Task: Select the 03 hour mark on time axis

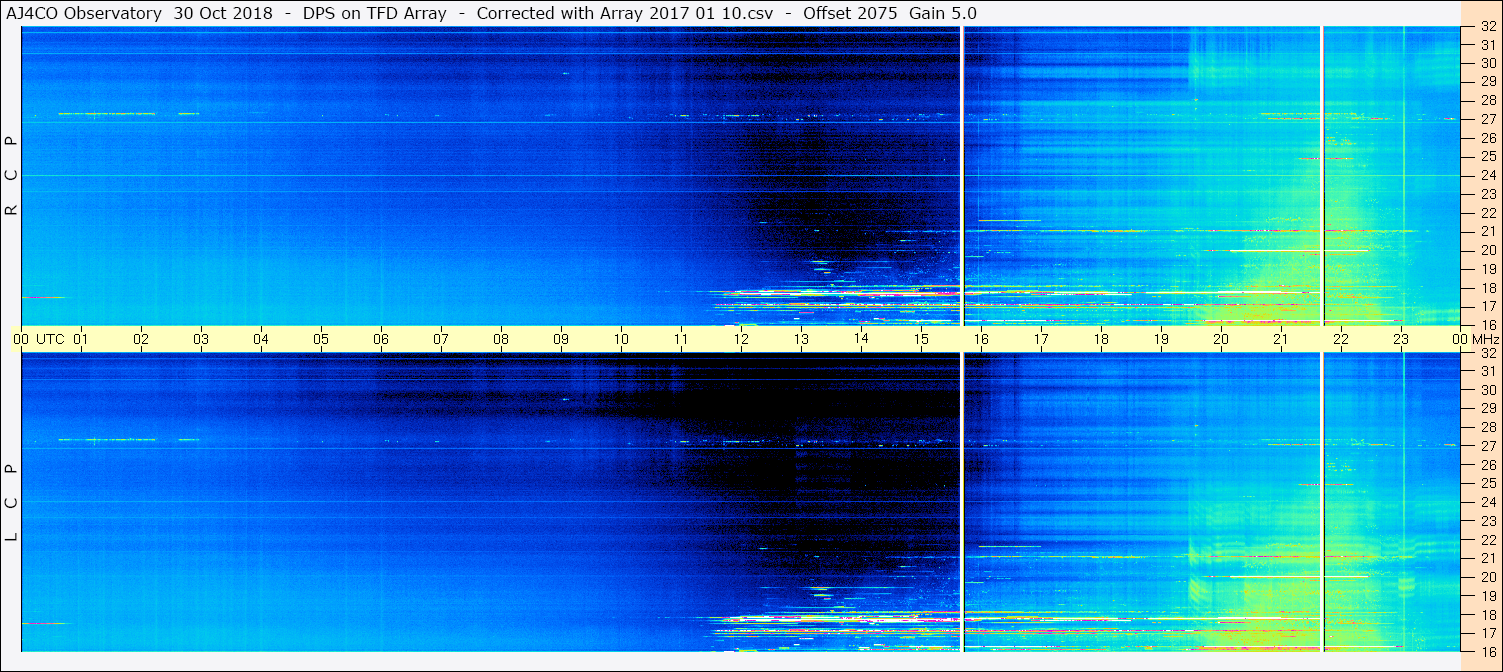Action: (201, 339)
